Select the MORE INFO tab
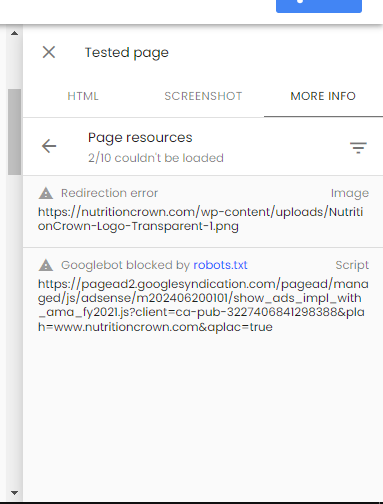This screenshot has height=504, width=383. pyautogui.click(x=323, y=96)
